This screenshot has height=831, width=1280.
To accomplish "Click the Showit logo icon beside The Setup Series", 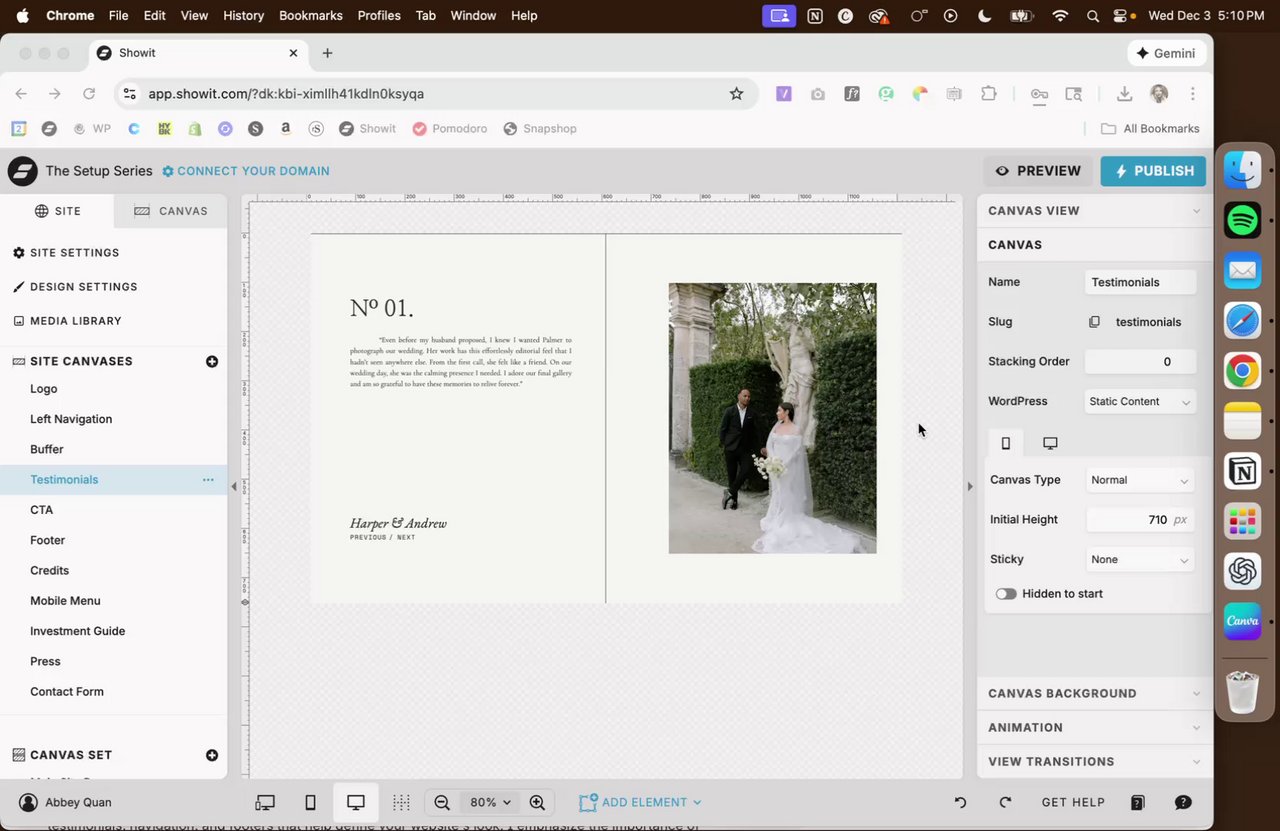I will (22, 171).
